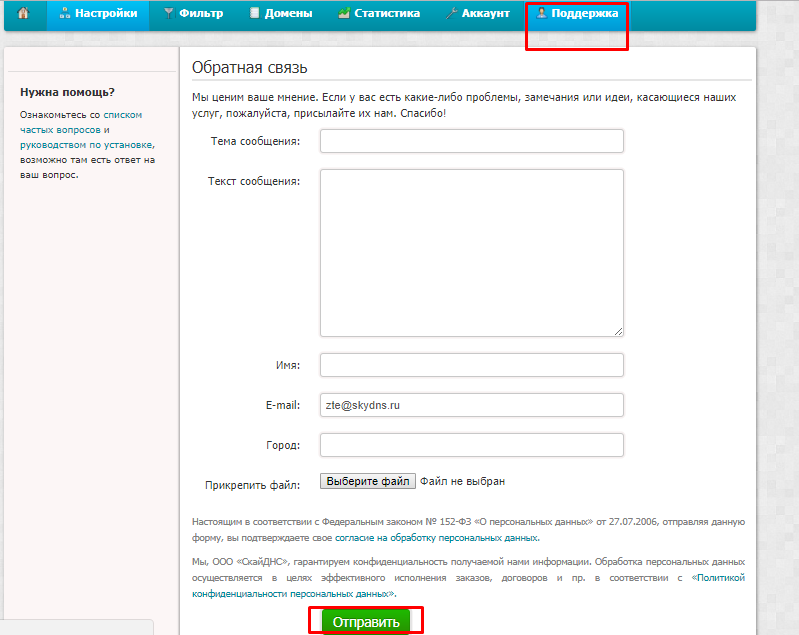Open the Фильтр tab

[194, 14]
